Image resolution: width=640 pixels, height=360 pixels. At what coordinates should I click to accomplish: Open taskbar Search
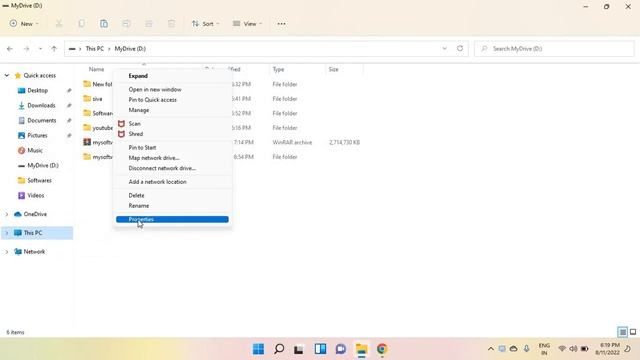279,349
